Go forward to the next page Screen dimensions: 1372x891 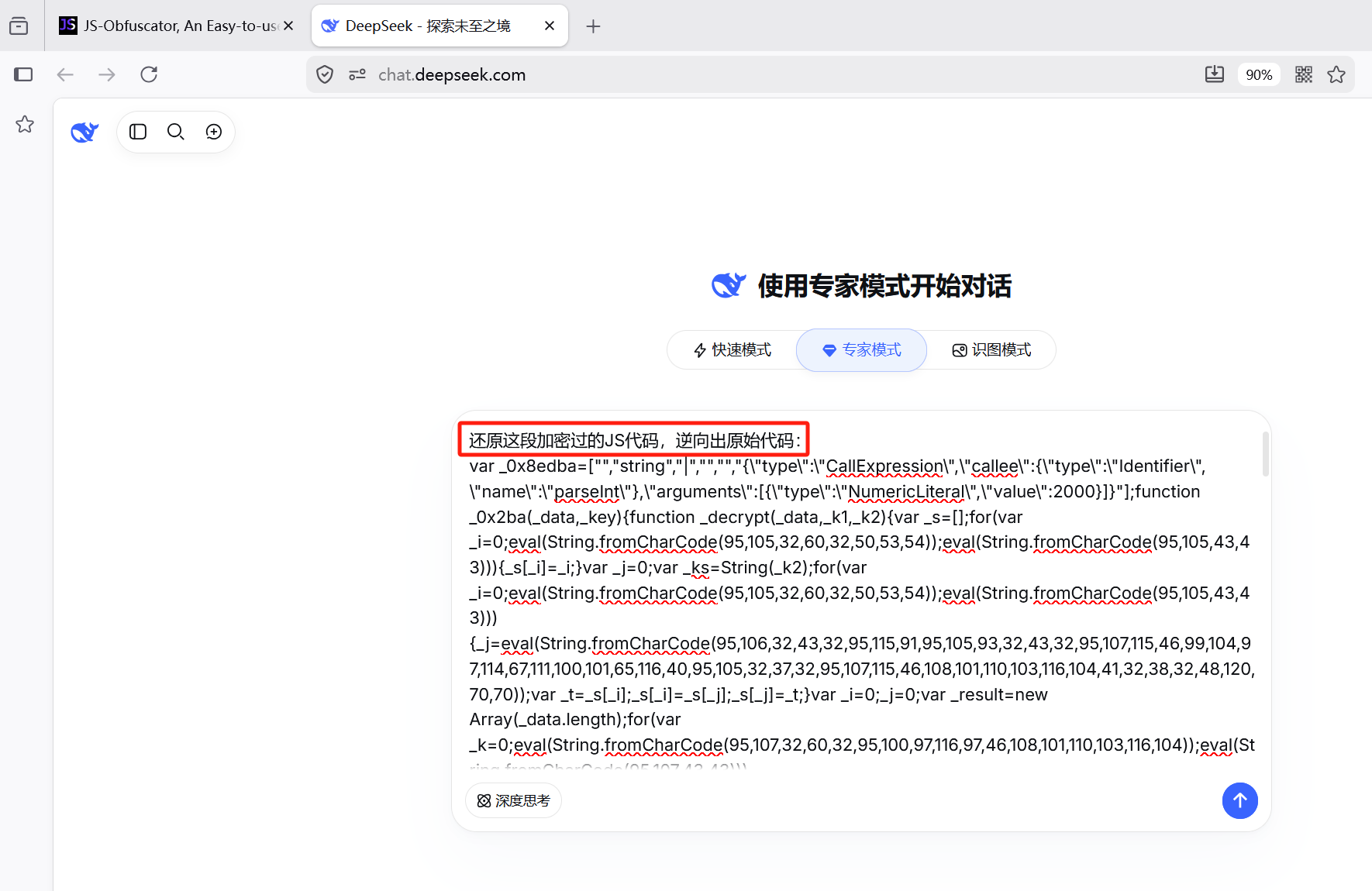click(x=107, y=74)
